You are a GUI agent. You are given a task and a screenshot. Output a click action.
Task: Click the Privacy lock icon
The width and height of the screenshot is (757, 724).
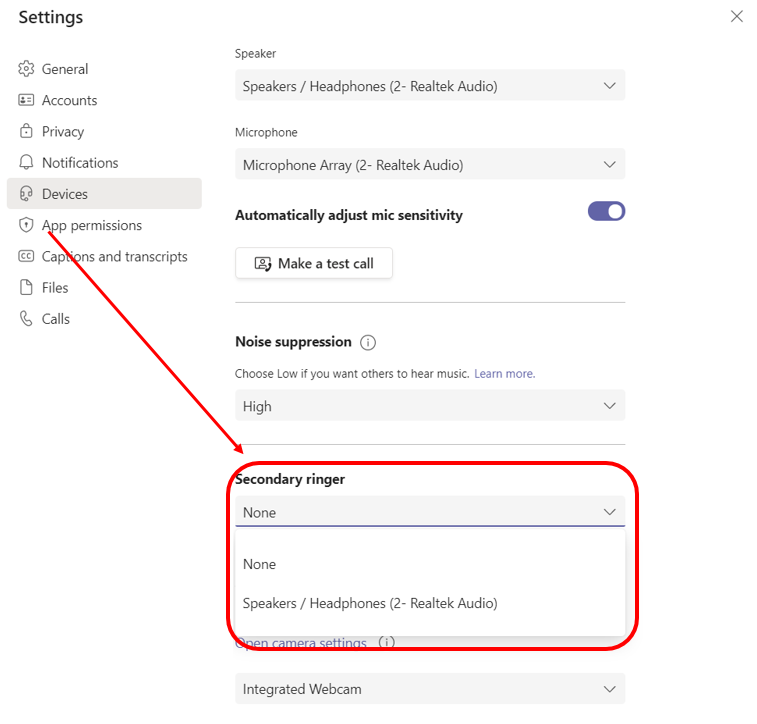pyautogui.click(x=26, y=131)
